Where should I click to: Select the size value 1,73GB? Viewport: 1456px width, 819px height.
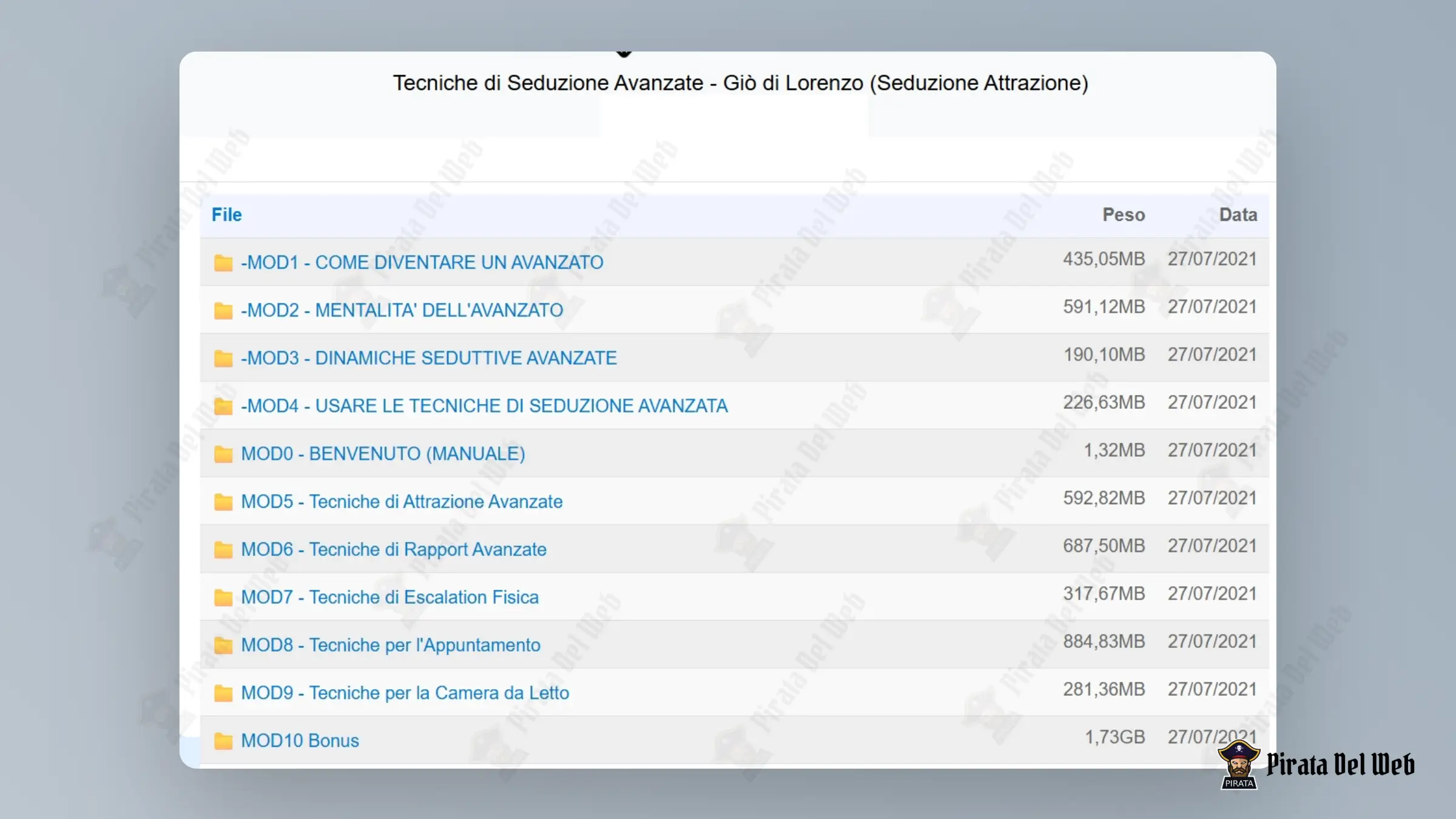pos(1115,737)
